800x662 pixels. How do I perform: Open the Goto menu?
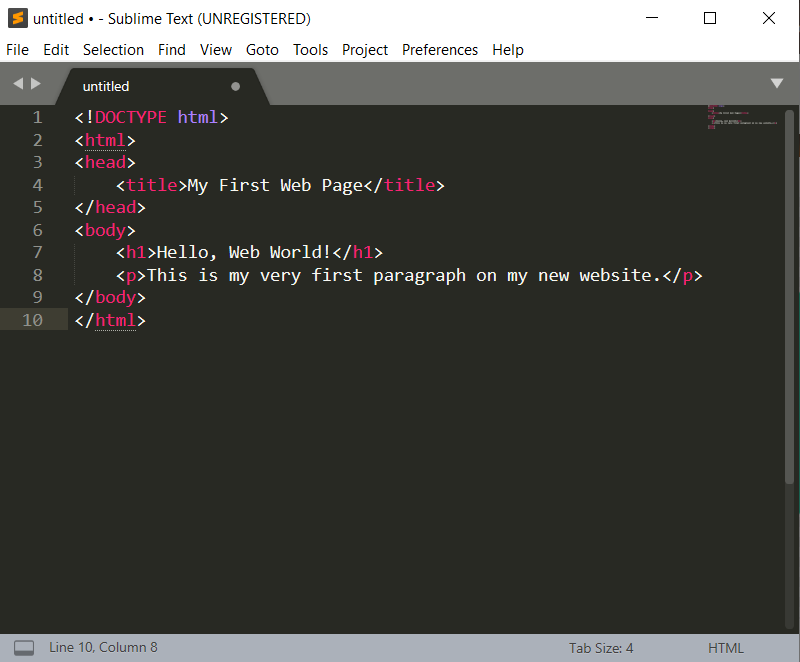click(x=262, y=49)
